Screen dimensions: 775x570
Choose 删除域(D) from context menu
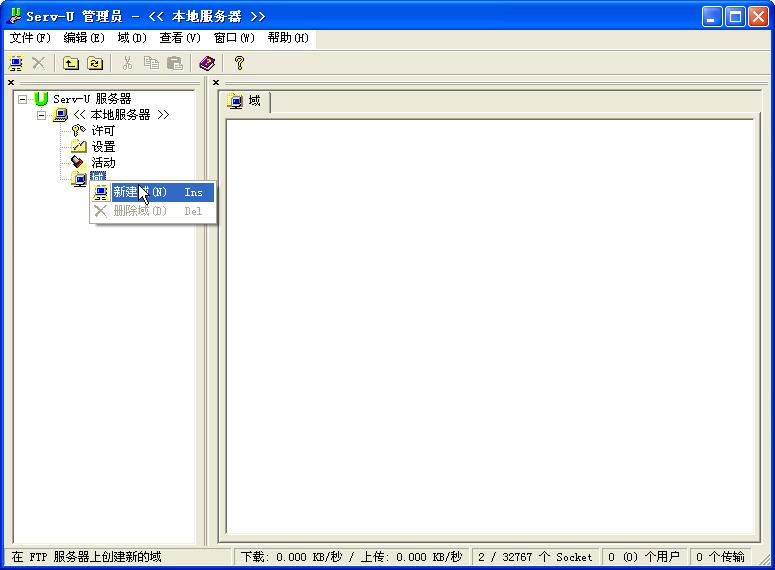(x=153, y=211)
